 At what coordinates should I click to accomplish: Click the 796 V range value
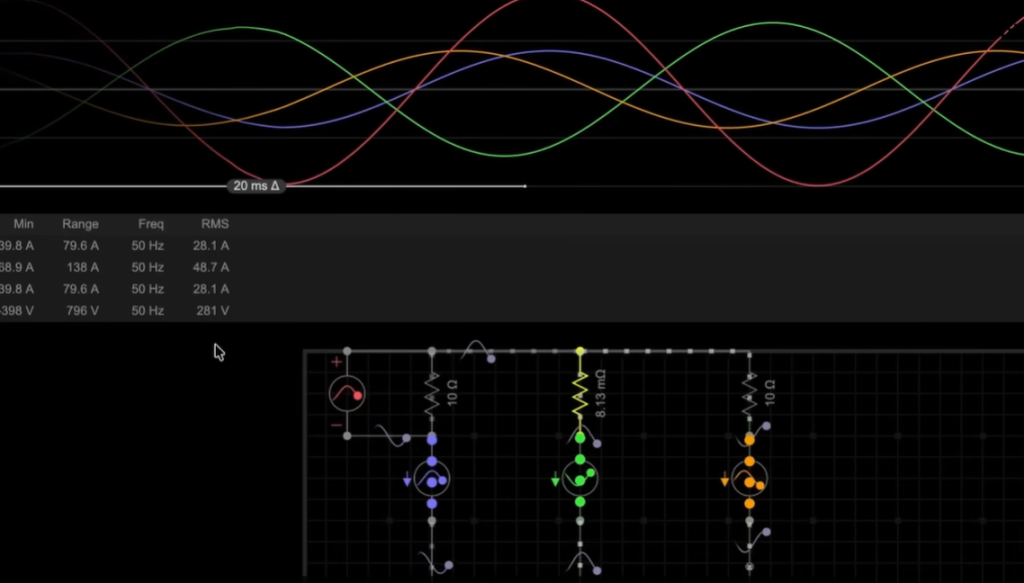click(81, 311)
